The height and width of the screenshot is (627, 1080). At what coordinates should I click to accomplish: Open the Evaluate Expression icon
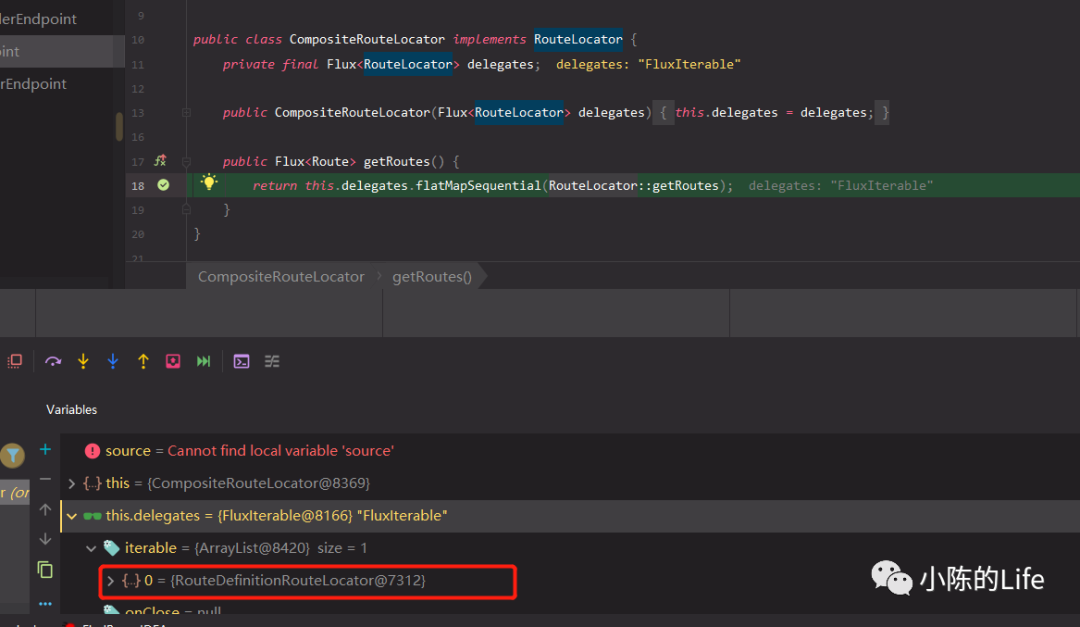241,361
